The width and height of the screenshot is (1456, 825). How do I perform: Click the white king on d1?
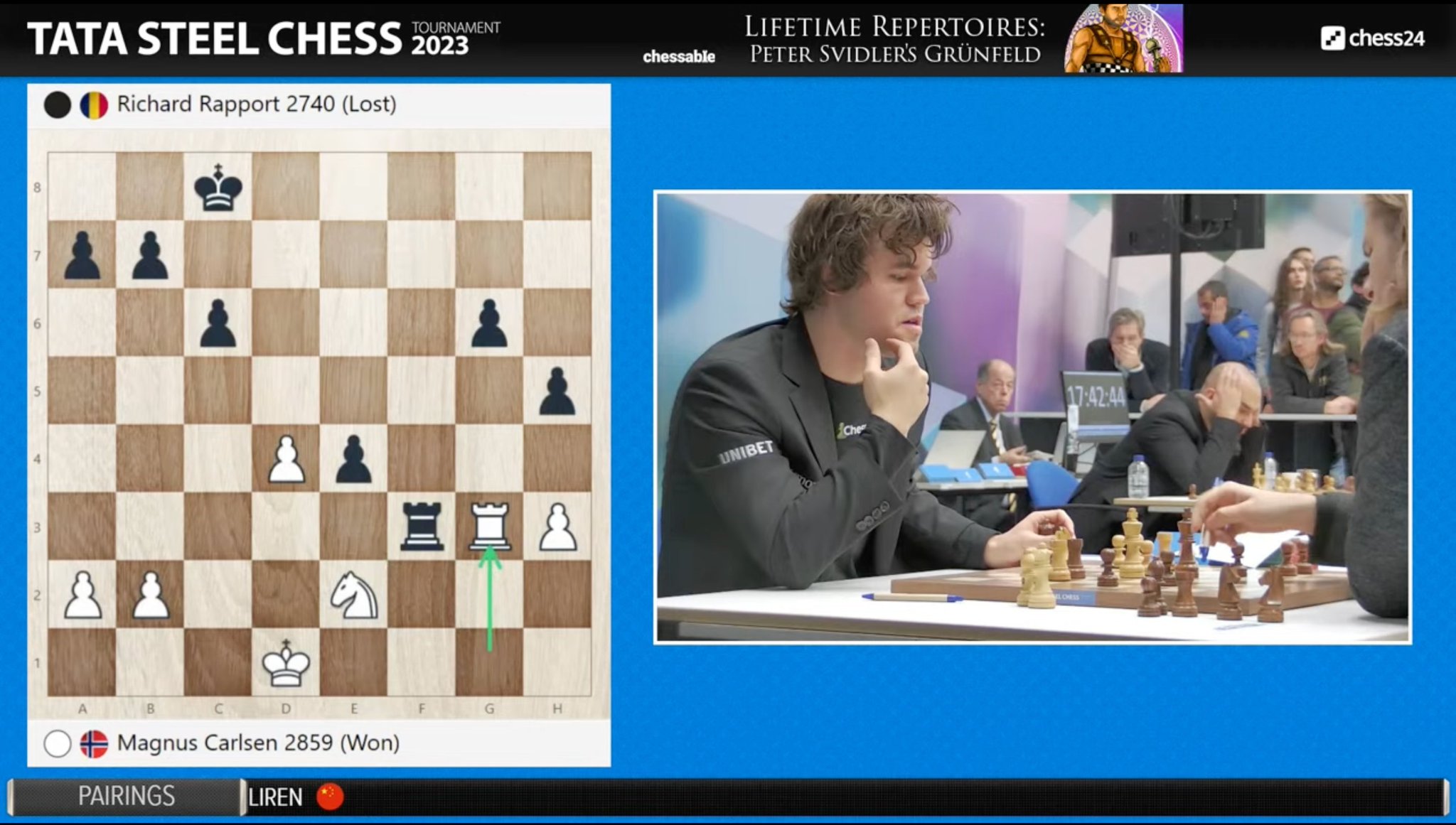point(286,662)
